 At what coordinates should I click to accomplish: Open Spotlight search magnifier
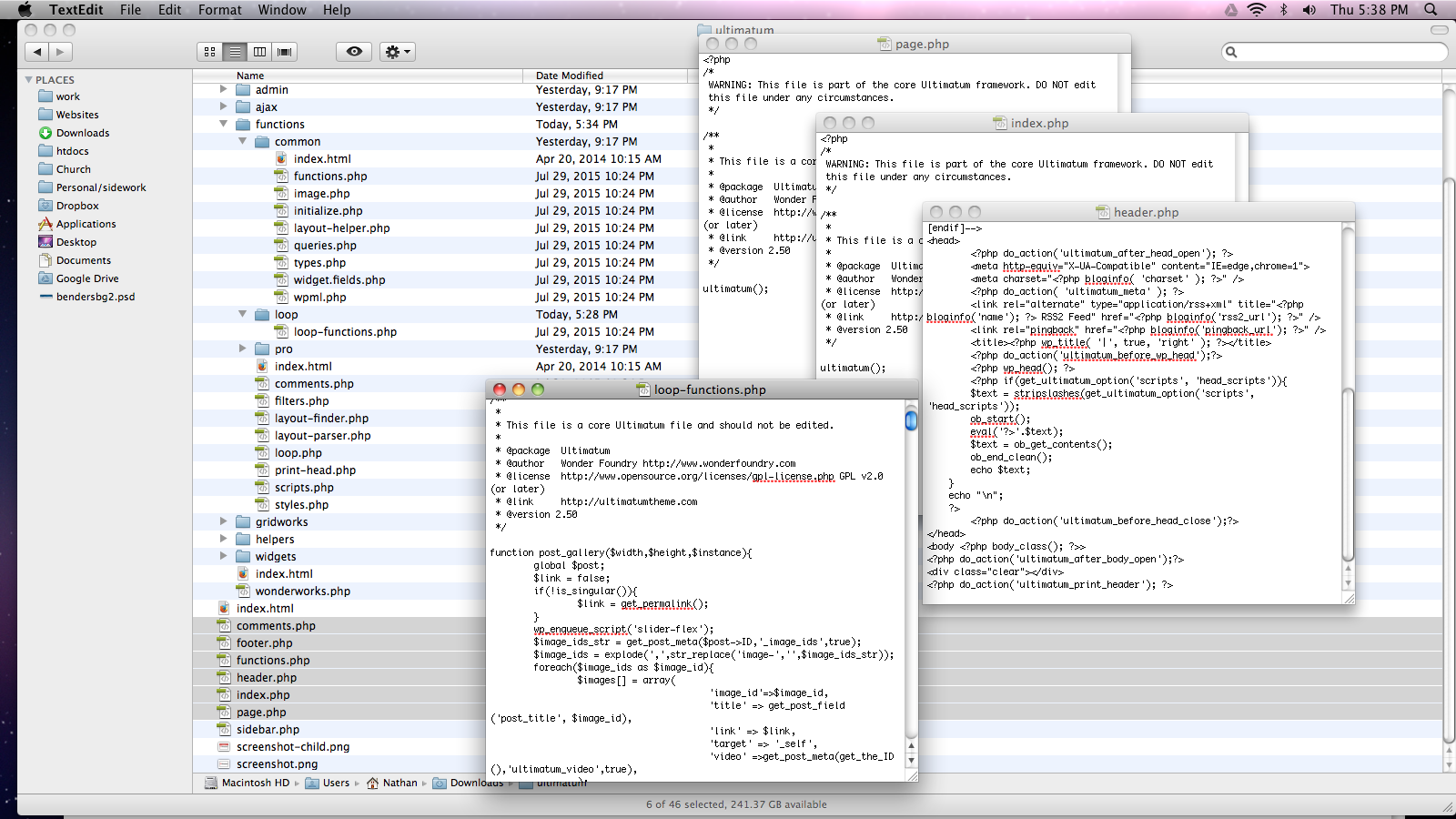[x=1431, y=9]
